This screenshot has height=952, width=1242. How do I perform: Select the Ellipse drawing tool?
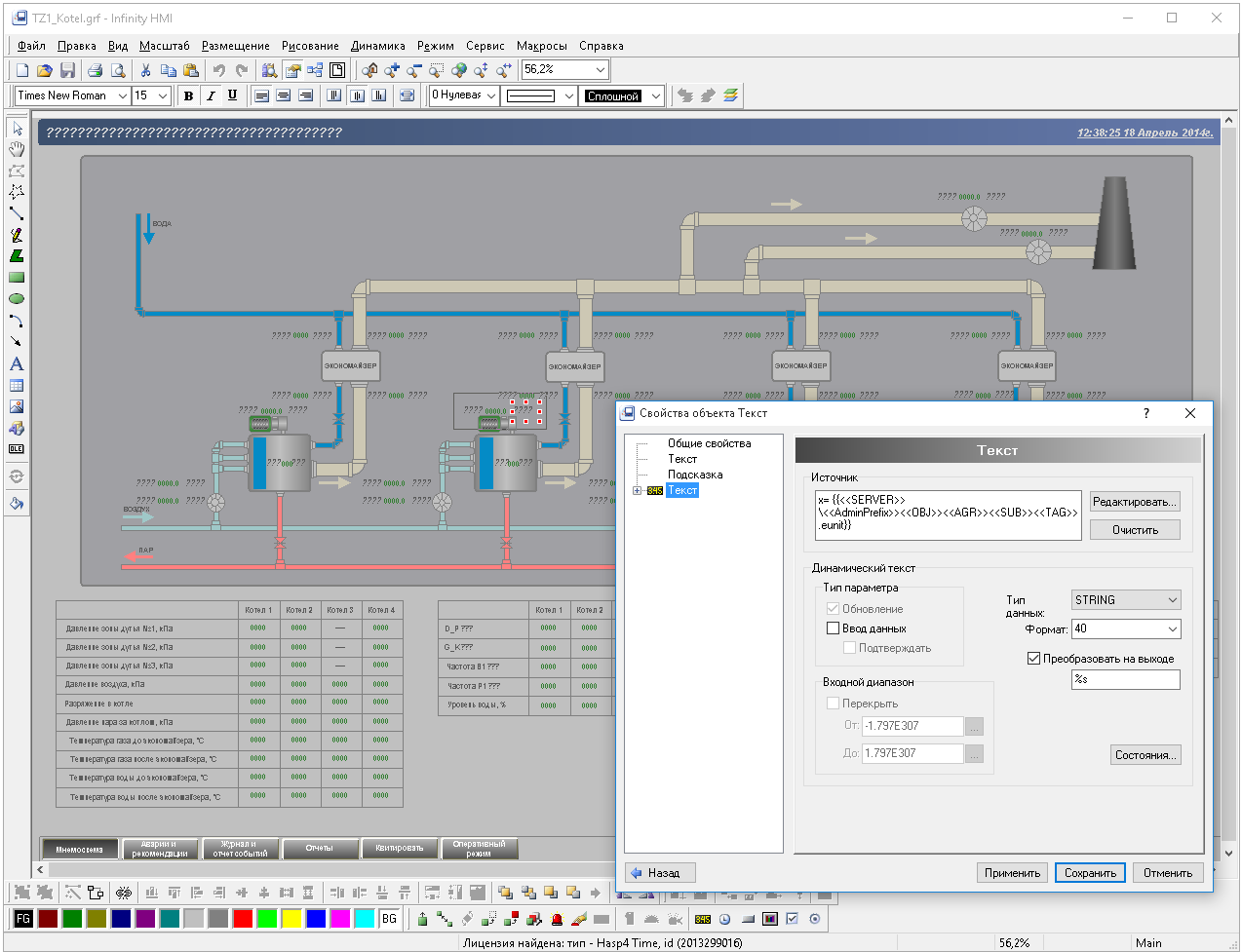[x=17, y=299]
